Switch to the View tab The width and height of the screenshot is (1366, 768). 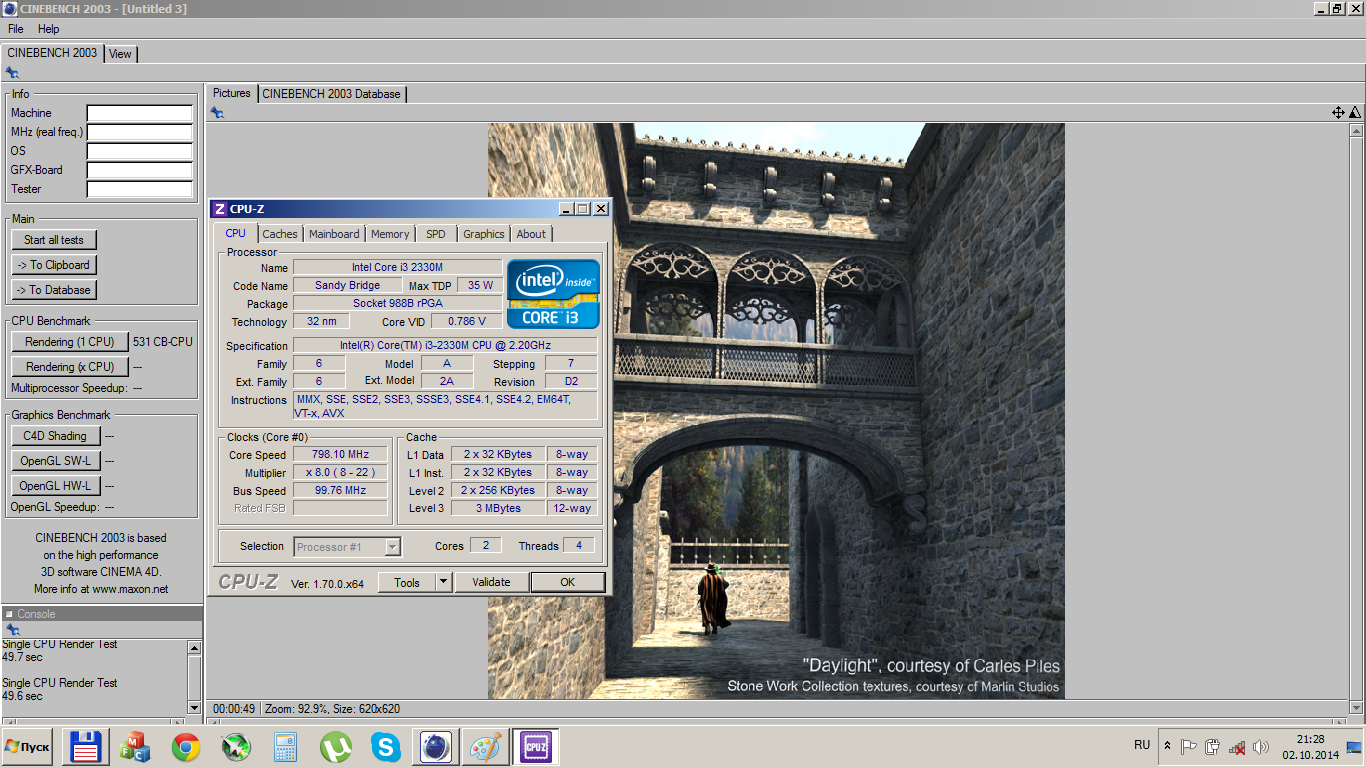point(120,54)
